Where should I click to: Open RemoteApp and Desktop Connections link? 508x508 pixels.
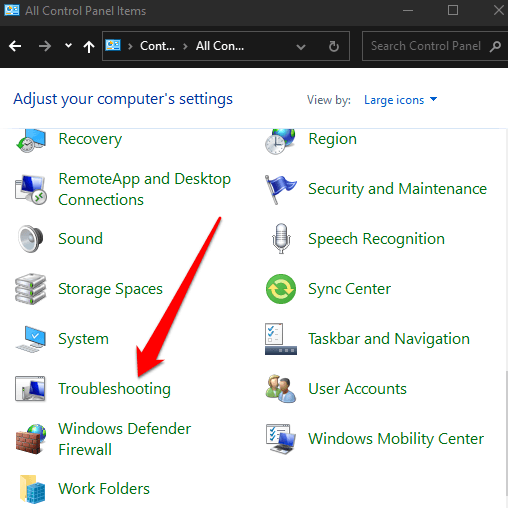(x=144, y=189)
